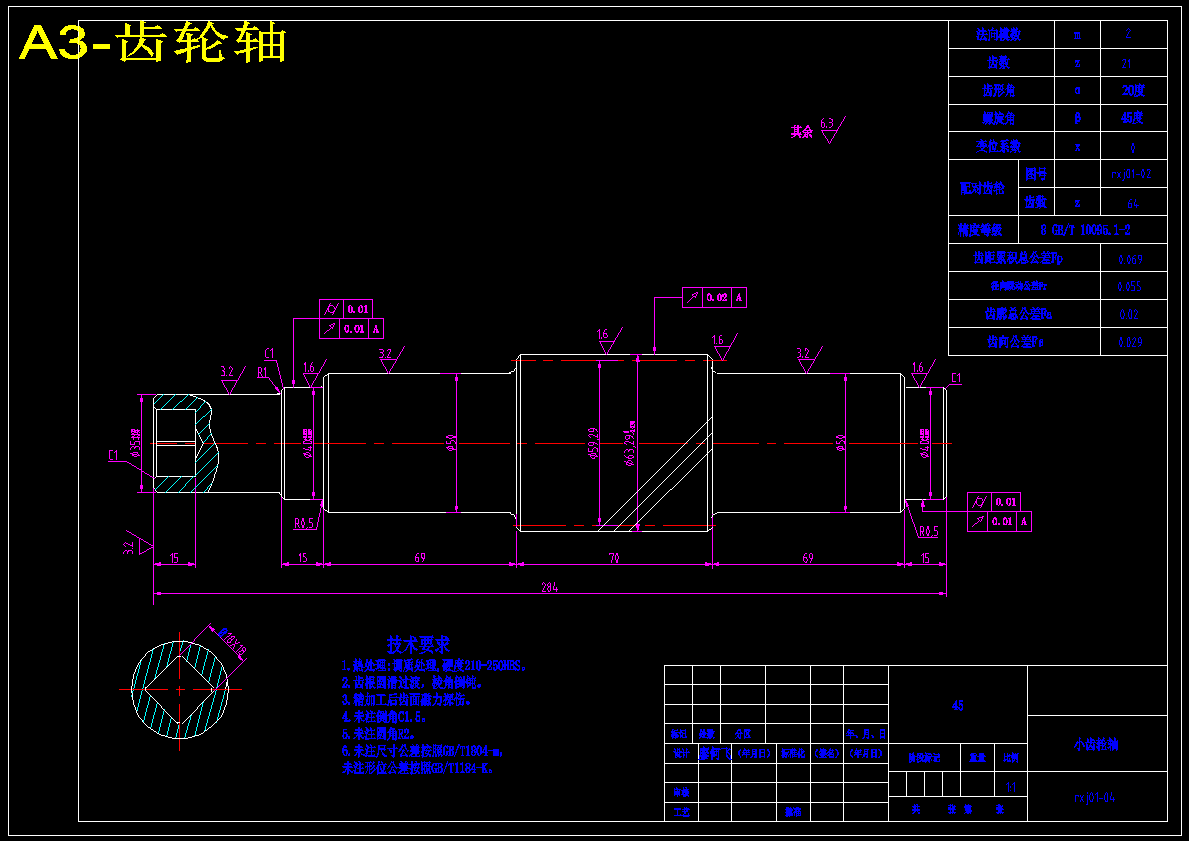Select the '8 GB/T 10095.1-2' accuracy text
Image resolution: width=1189 pixels, height=841 pixels.
1085,230
